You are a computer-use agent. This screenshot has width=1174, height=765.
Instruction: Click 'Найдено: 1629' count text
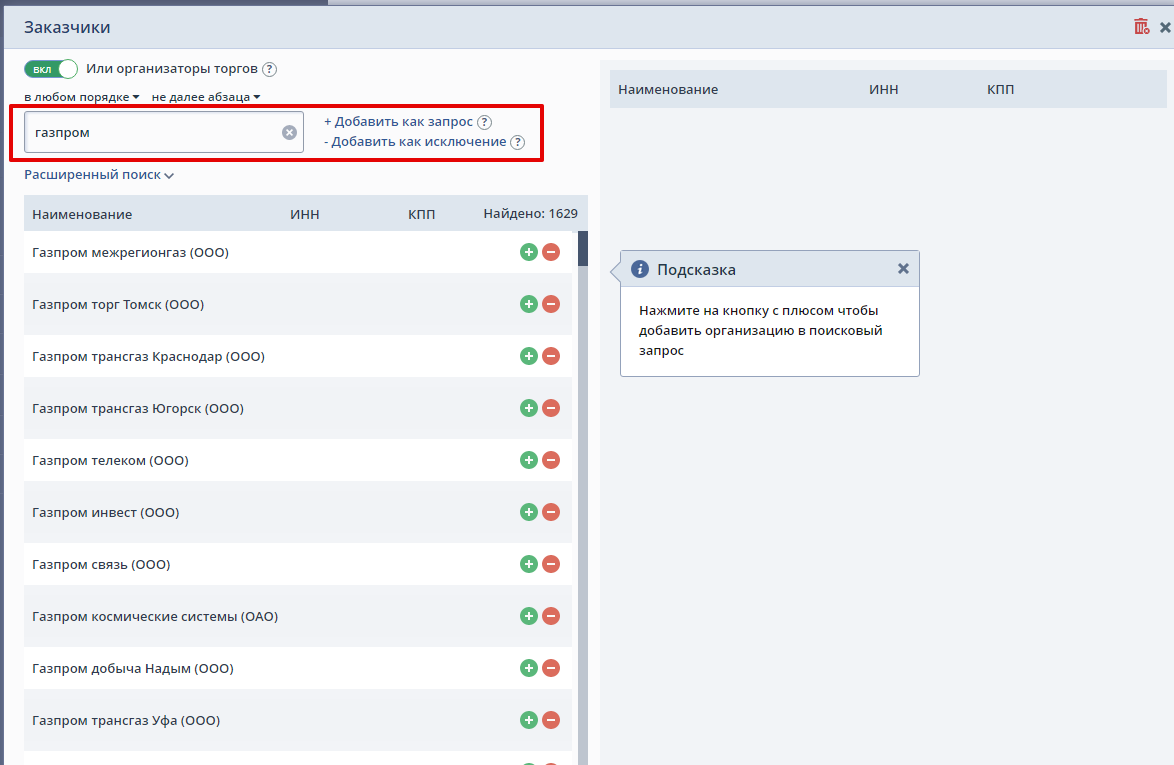click(530, 213)
